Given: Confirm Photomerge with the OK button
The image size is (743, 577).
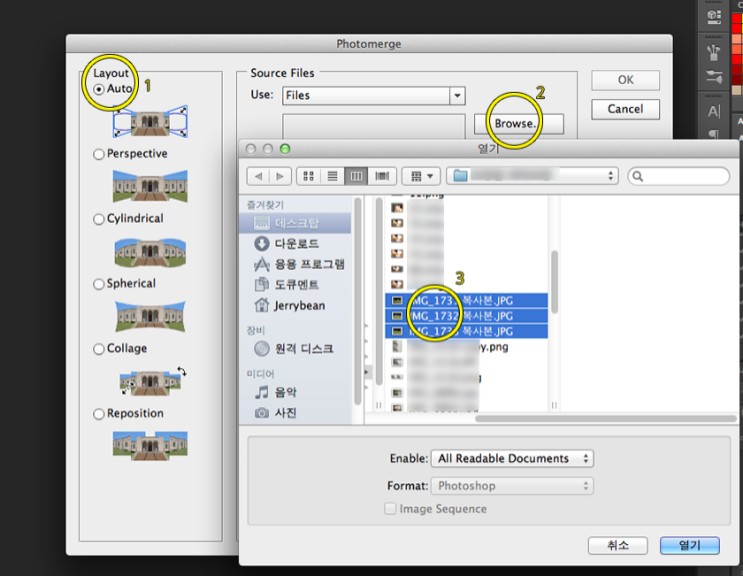Looking at the screenshot, I should click(625, 80).
